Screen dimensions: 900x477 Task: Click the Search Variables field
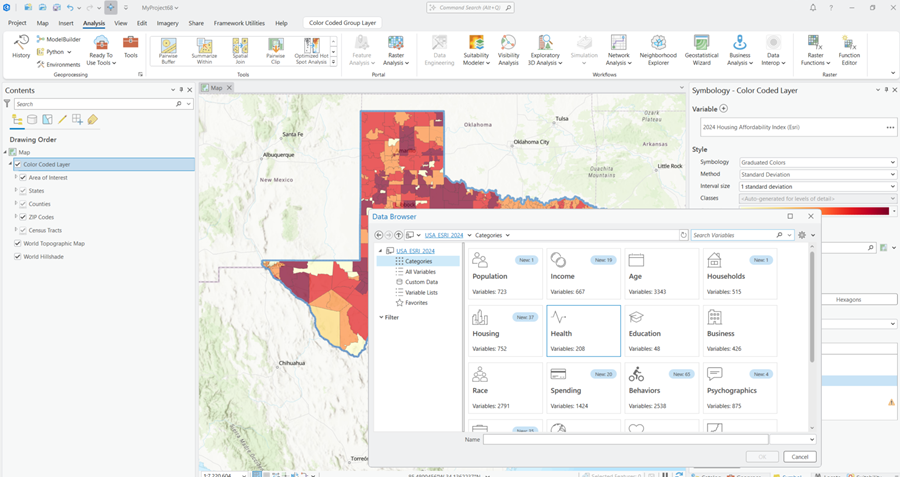click(x=734, y=235)
